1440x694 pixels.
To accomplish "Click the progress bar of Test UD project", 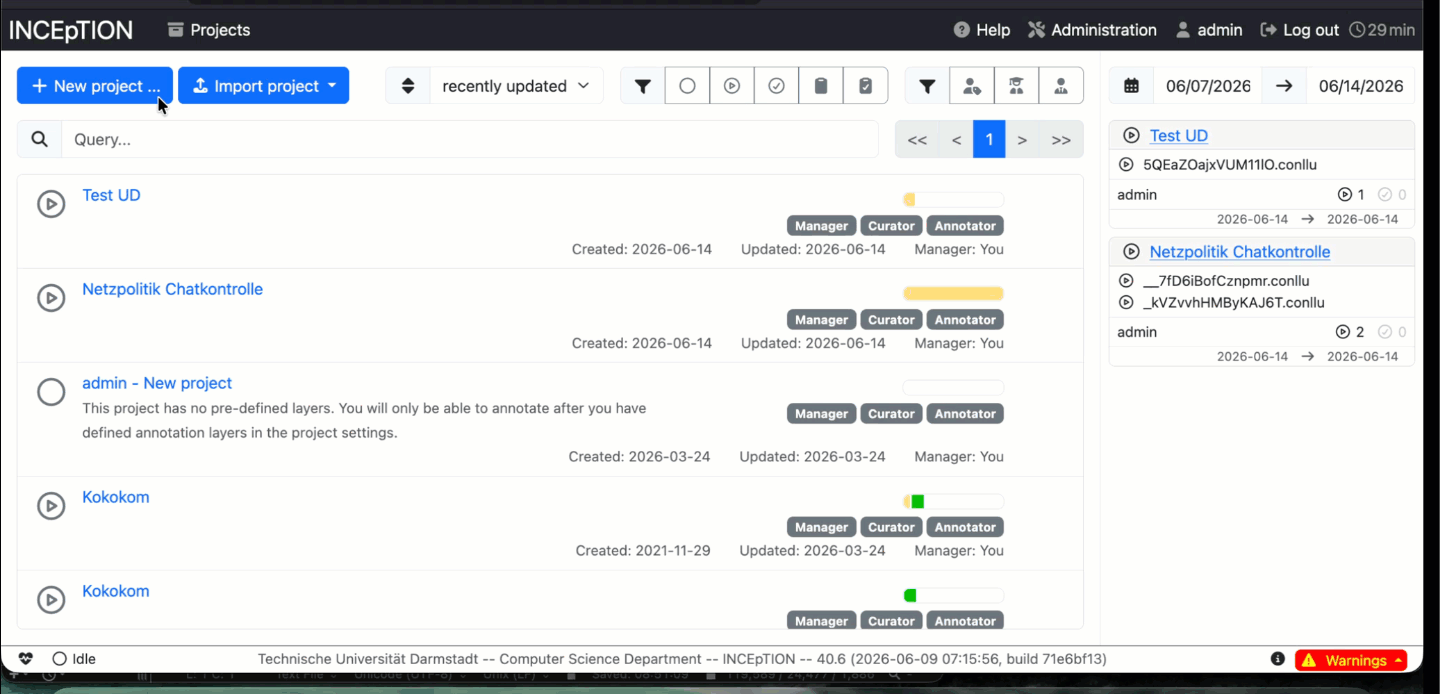I will tap(953, 200).
